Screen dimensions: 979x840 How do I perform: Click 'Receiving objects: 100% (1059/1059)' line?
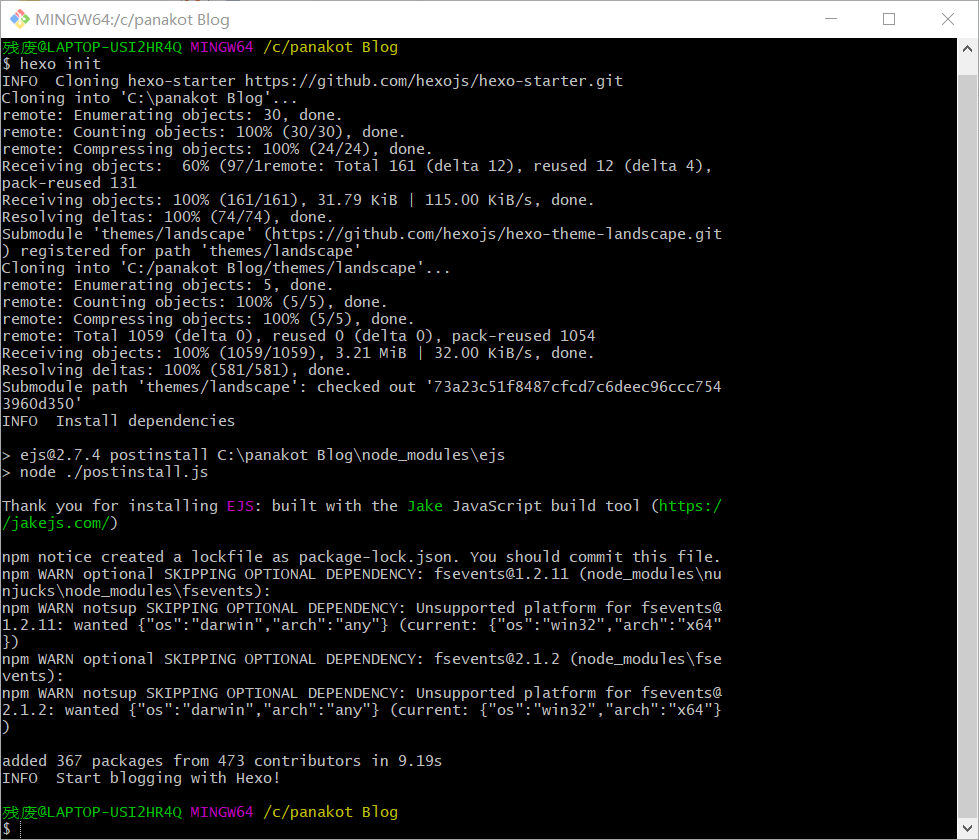[298, 353]
